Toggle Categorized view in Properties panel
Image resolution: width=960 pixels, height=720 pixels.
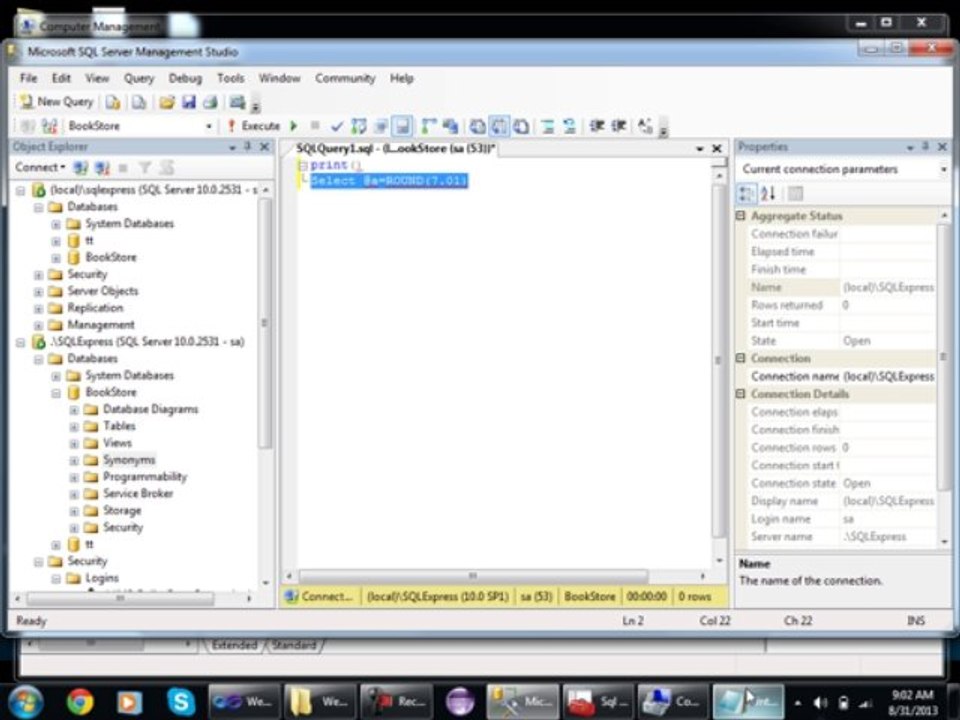[746, 194]
